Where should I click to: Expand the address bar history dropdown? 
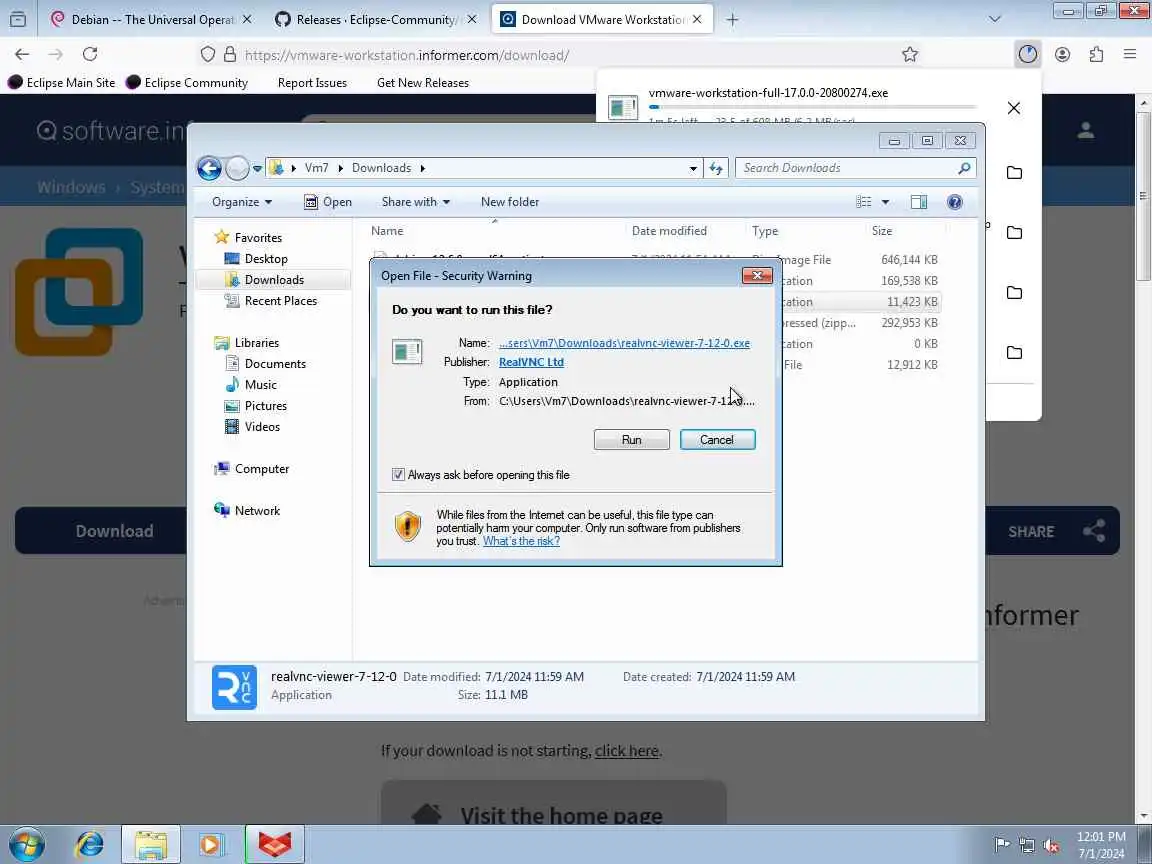[693, 168]
